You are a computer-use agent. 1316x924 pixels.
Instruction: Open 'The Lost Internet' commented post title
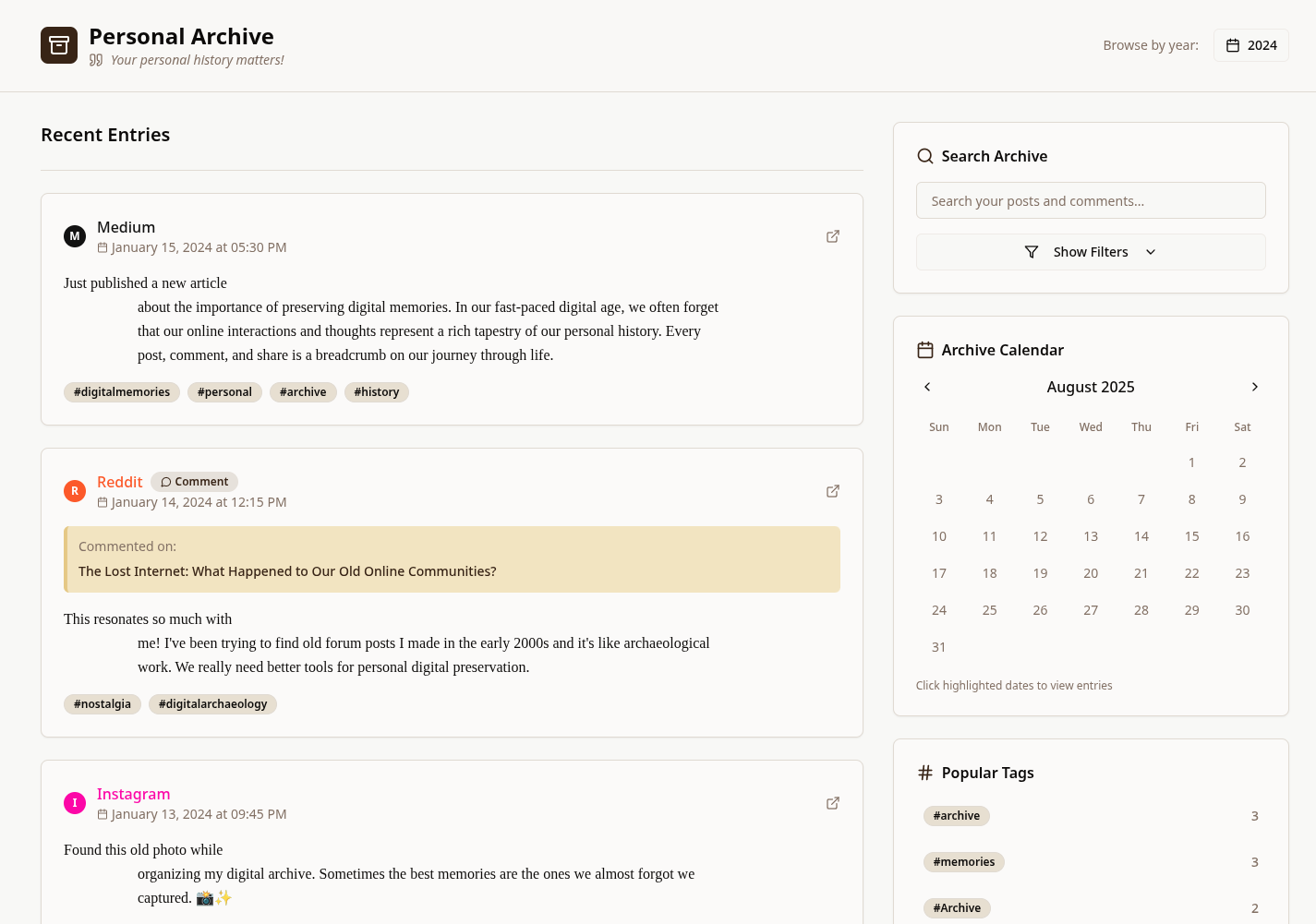[x=287, y=571]
